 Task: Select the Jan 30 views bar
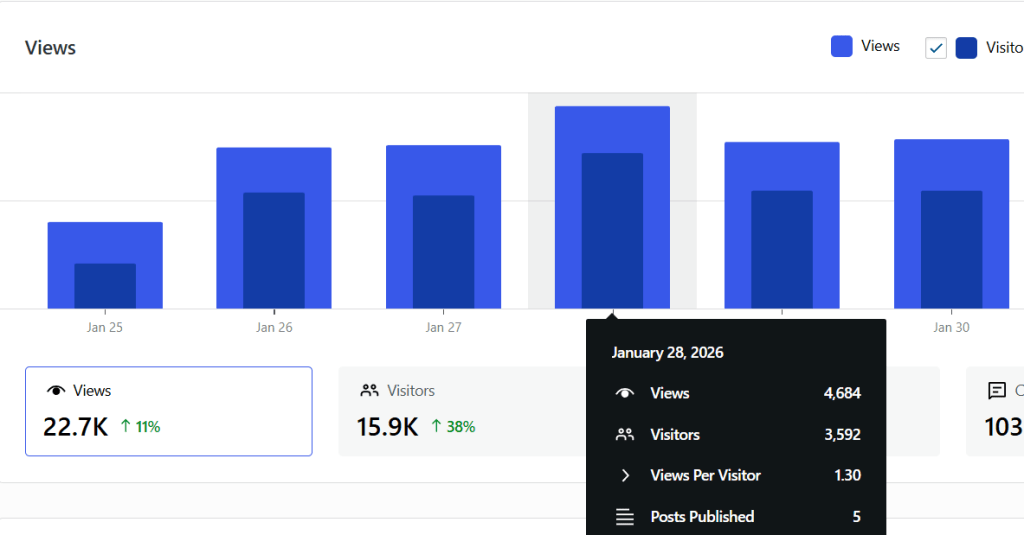tap(951, 164)
